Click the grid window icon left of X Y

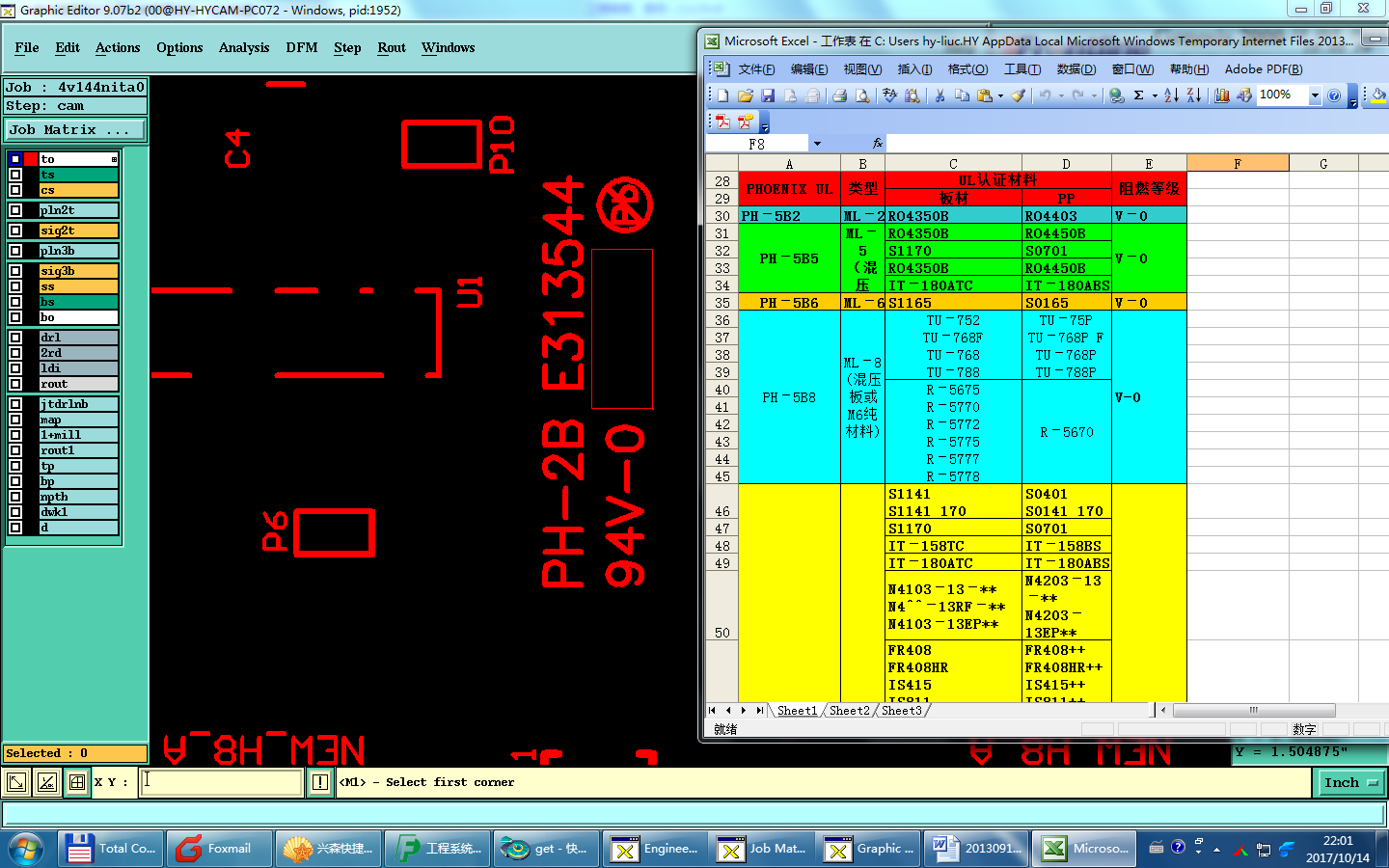77,782
